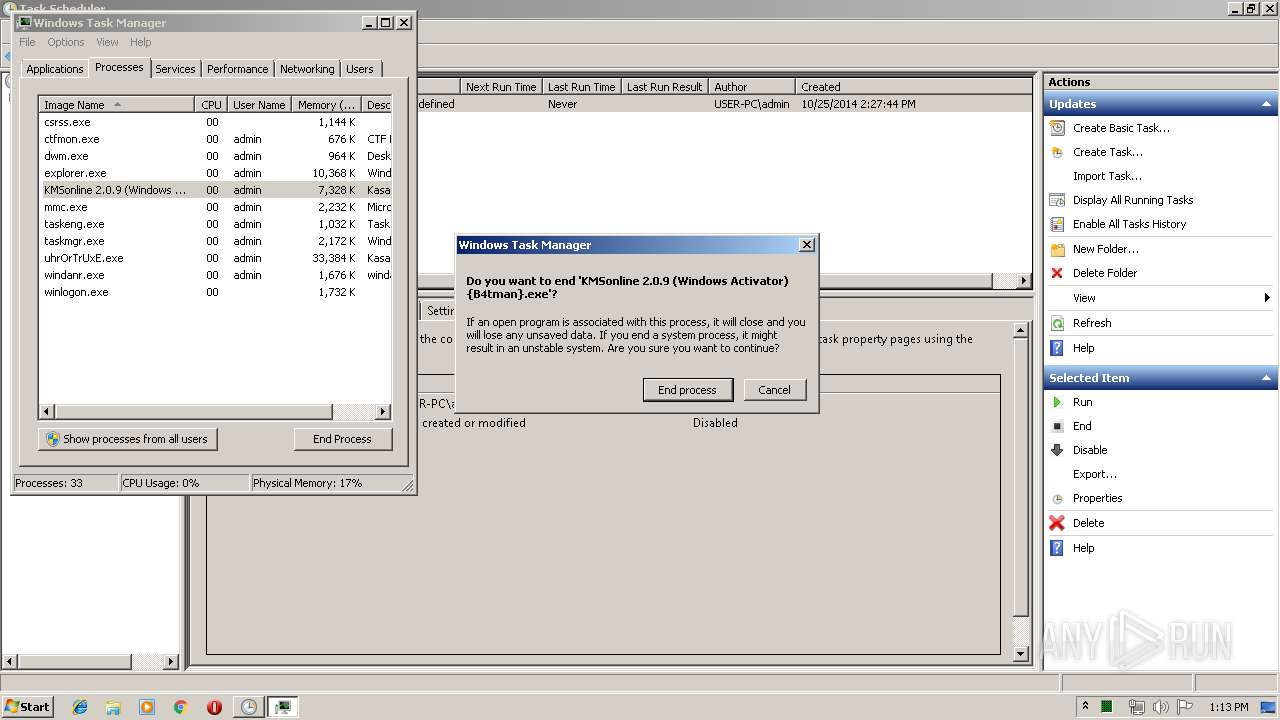Screen dimensions: 1280x720
Task: Select csrss.exe process row
Action: tap(215, 122)
